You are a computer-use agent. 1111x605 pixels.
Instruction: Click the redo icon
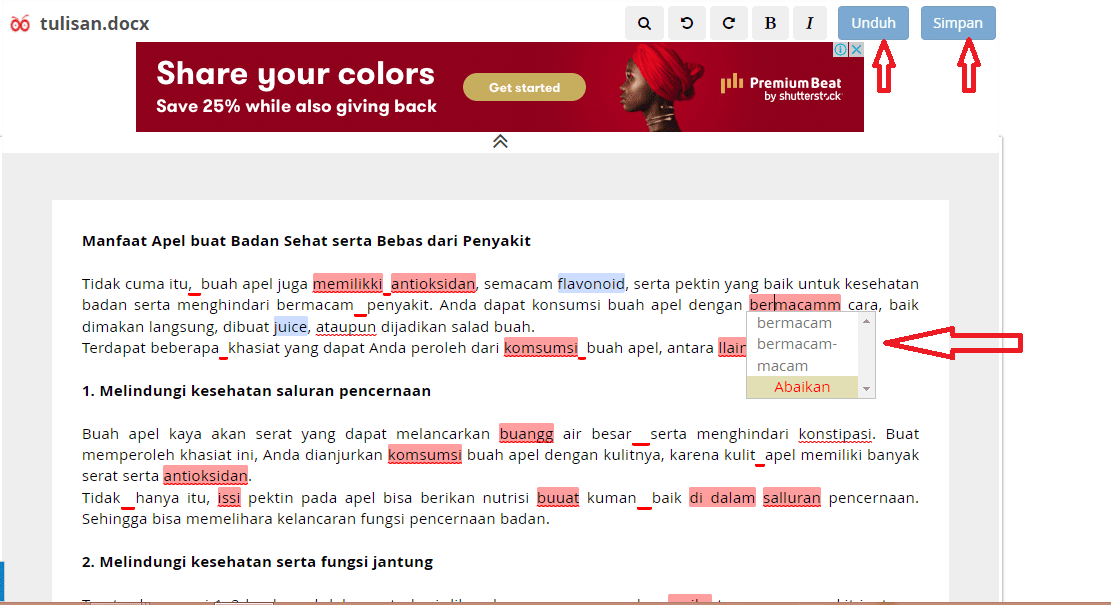728,22
